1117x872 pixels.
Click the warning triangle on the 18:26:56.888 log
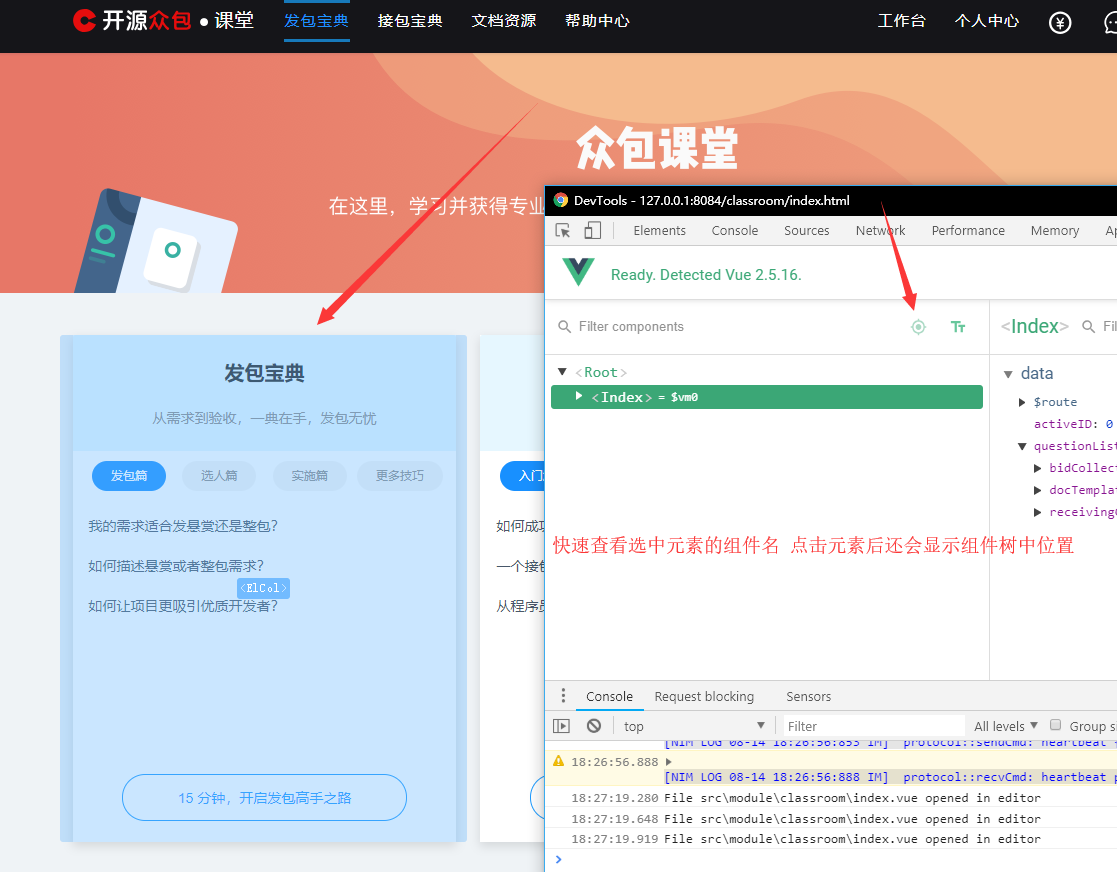558,761
